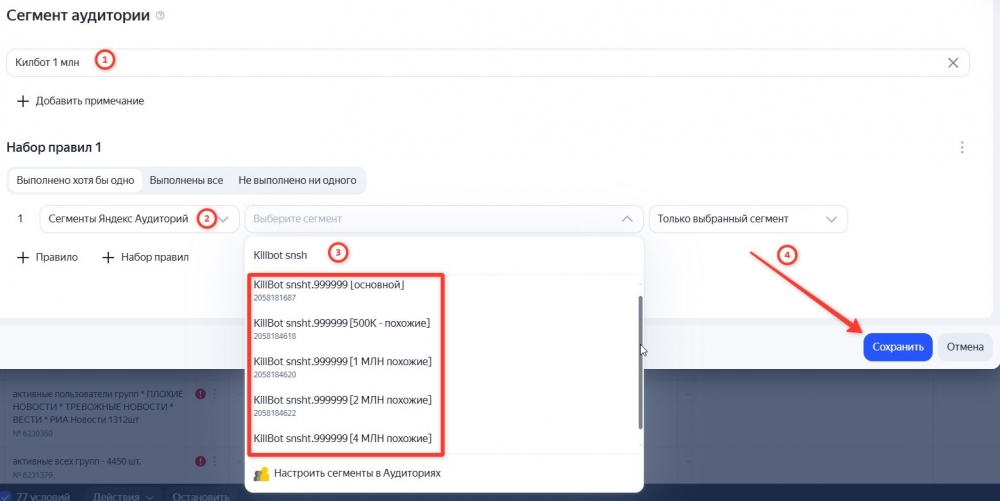Click the Killbot snsh search field

tap(444, 255)
